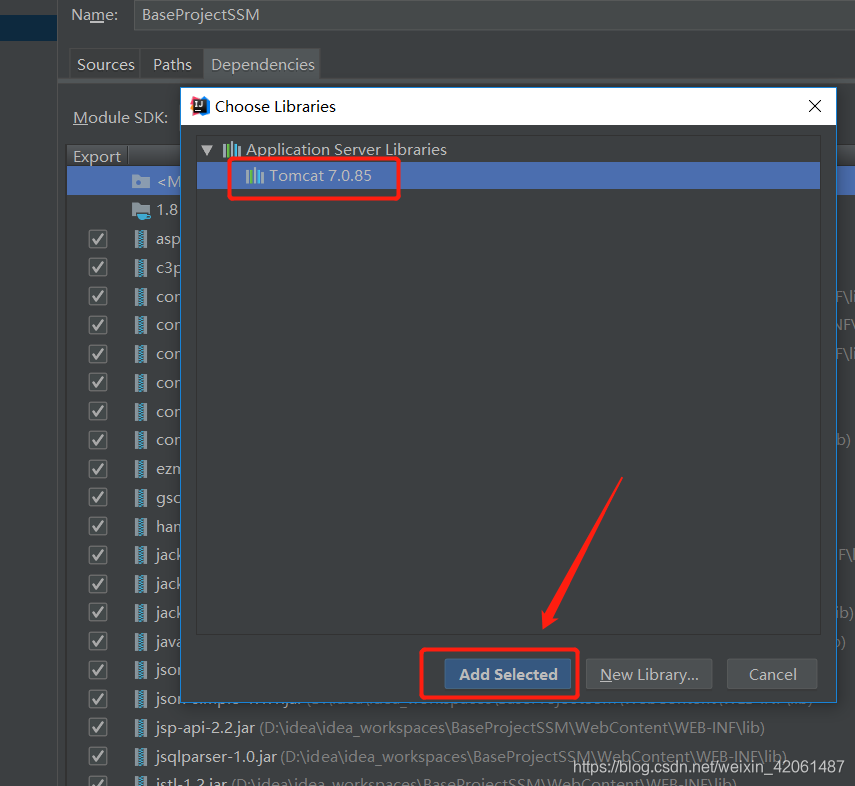Click the Add Selected button

508,674
